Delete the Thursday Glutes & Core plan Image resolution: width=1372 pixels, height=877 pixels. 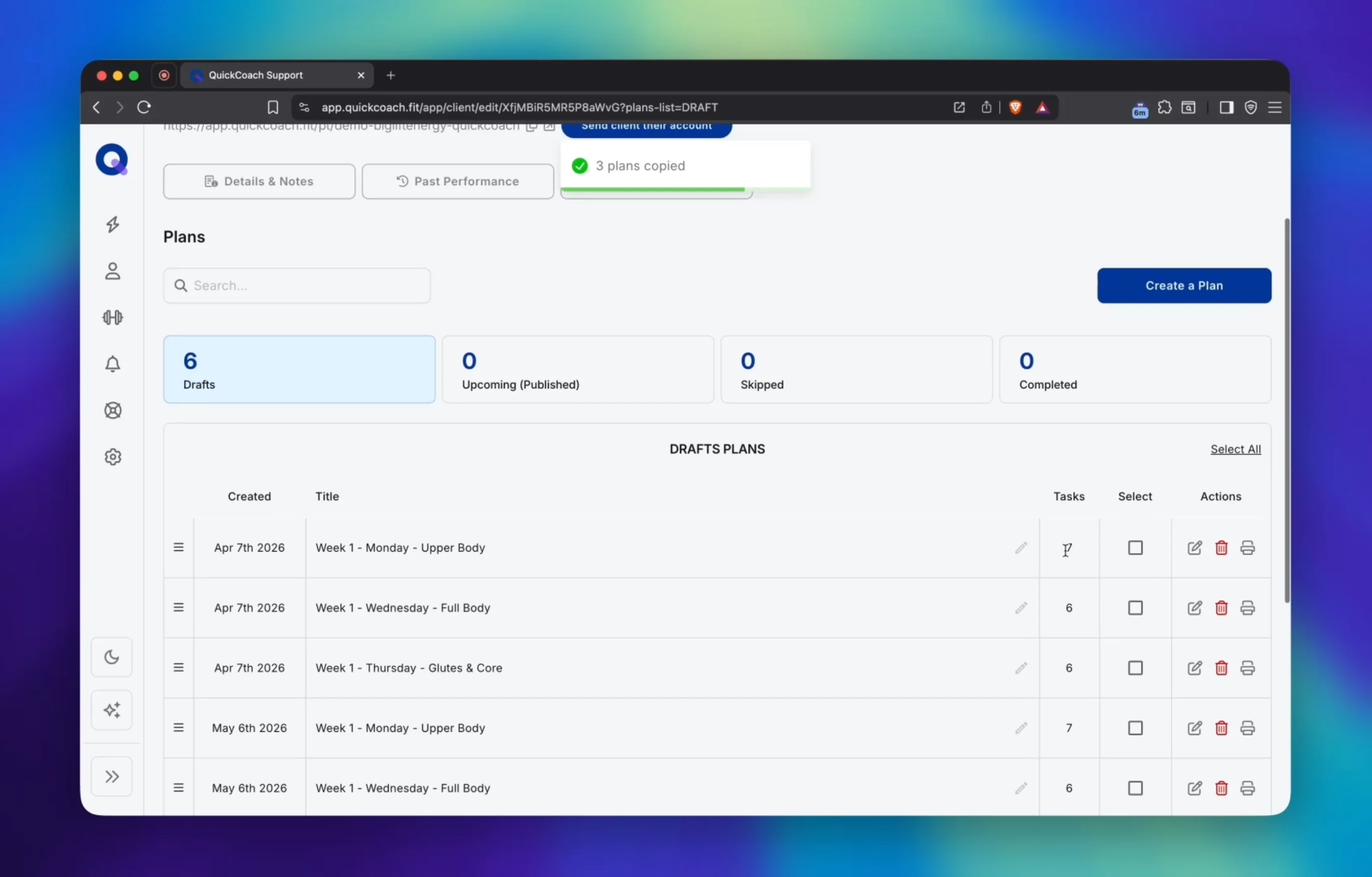point(1221,668)
